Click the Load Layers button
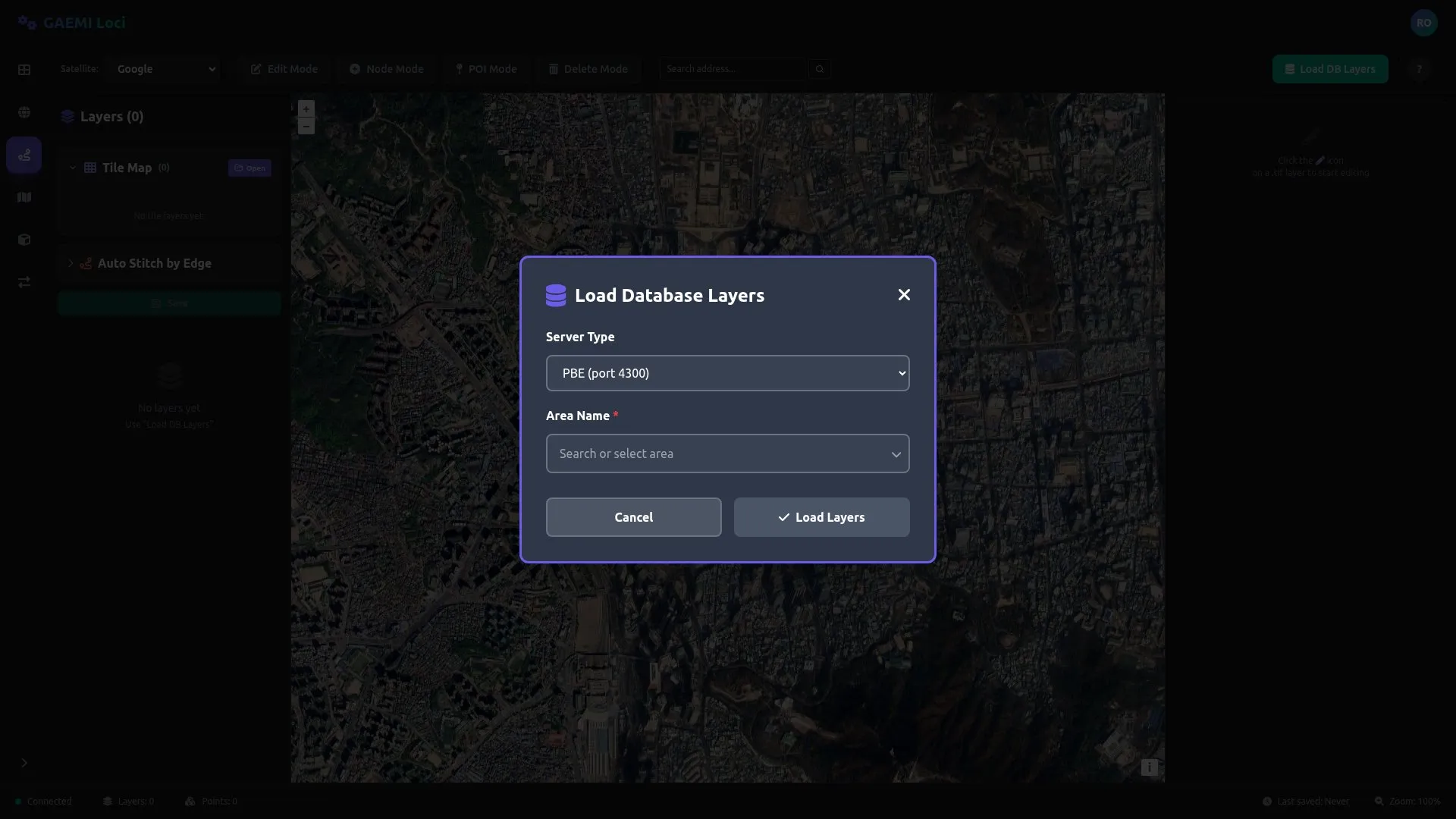Screen dimensions: 1456x819 821,517
